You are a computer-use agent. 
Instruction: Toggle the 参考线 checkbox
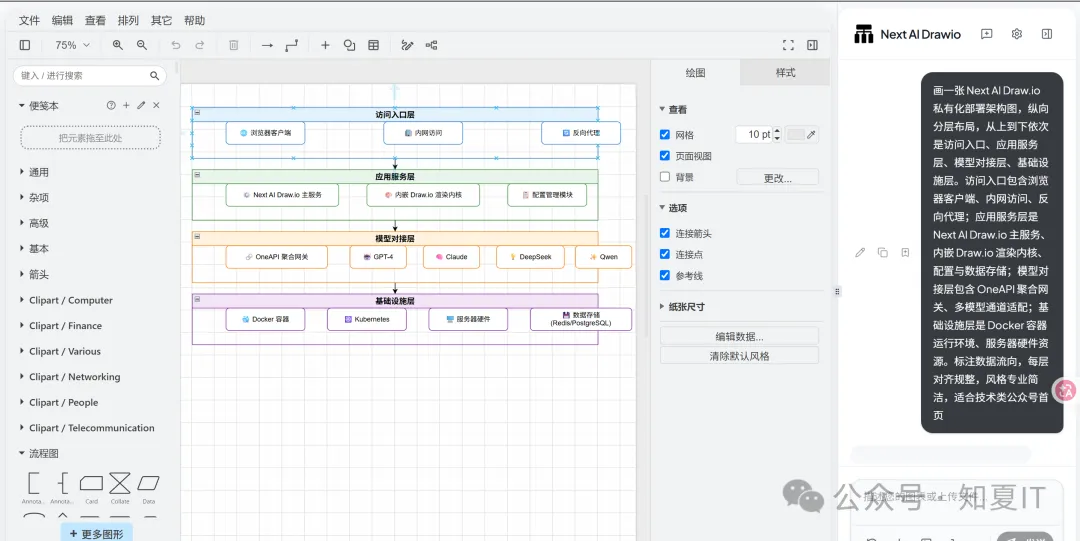(665, 276)
